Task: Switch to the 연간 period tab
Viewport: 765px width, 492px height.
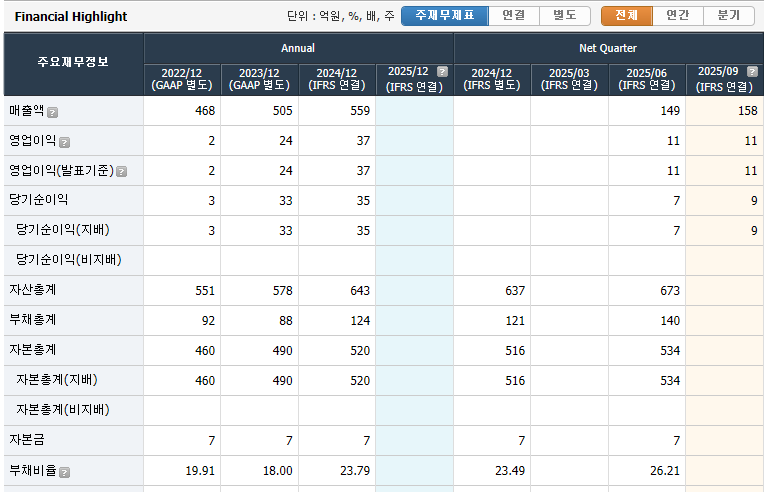Action: (x=678, y=16)
